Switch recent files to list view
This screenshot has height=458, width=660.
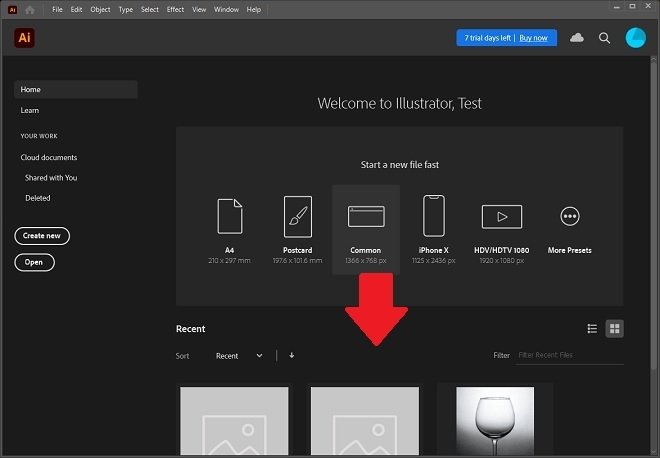592,328
